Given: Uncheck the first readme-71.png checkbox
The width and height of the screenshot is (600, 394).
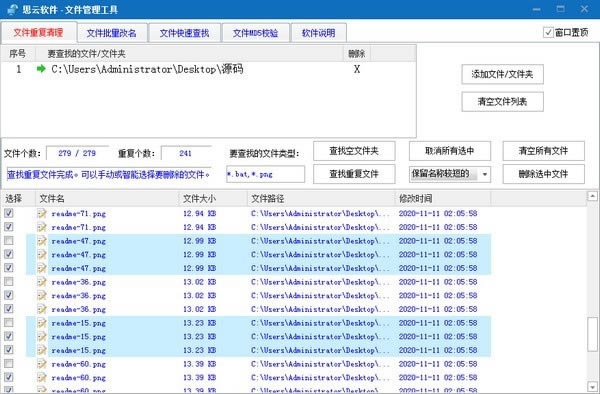Looking at the screenshot, I should pos(8,213).
